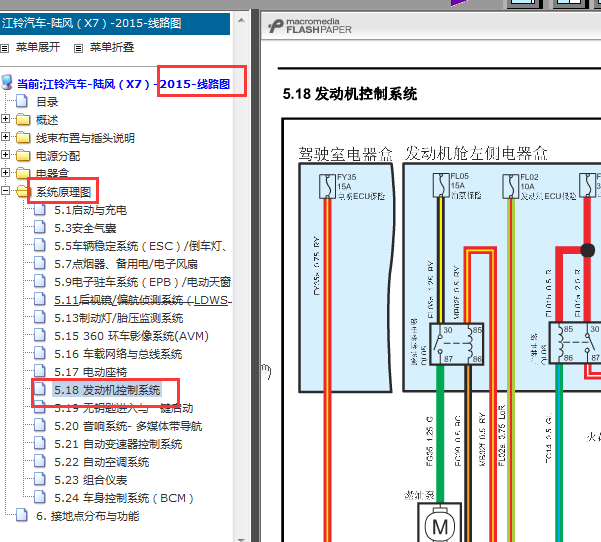Click the 菜单折叠 list icon
The width and height of the screenshot is (601, 542).
78,48
